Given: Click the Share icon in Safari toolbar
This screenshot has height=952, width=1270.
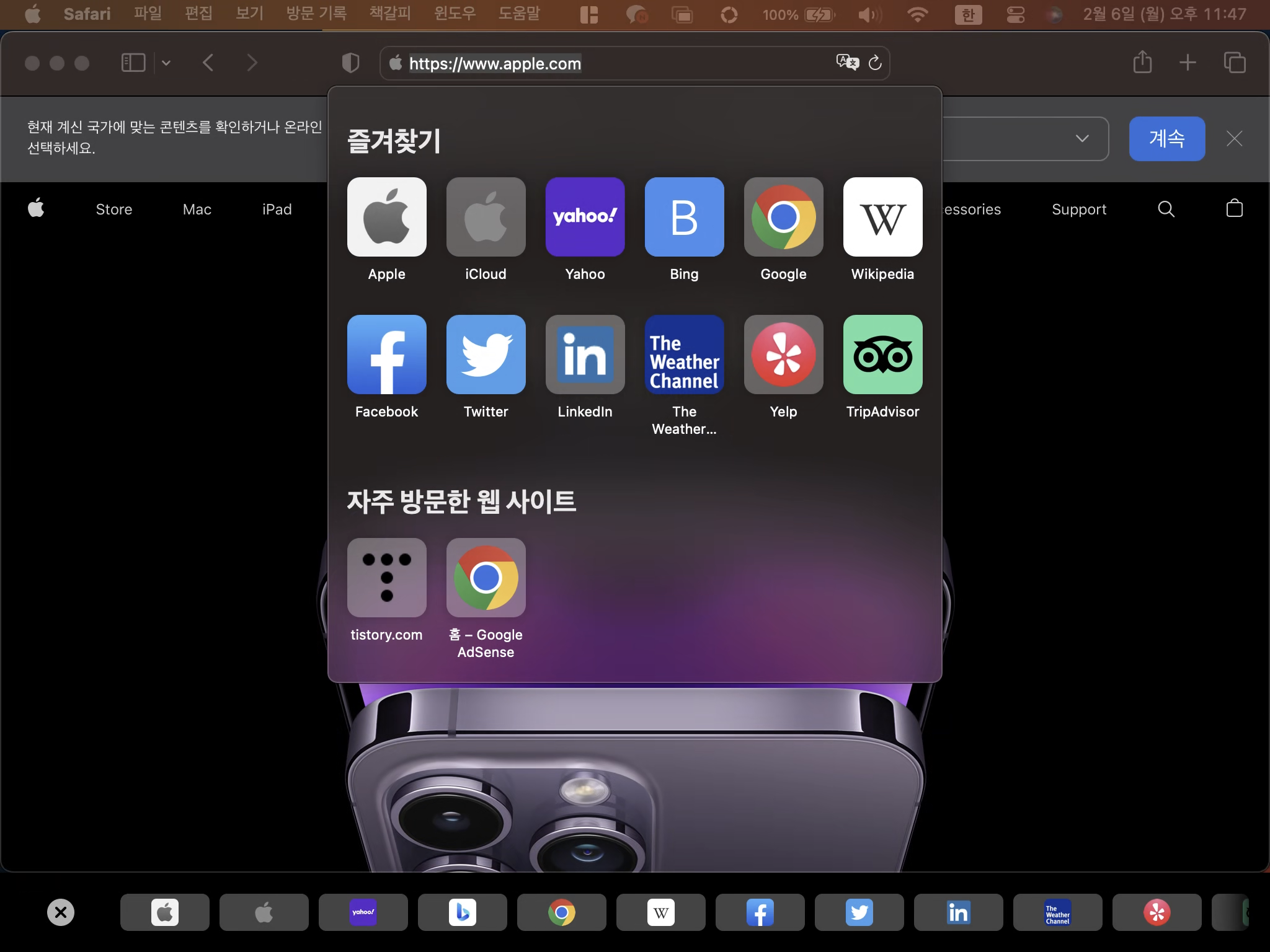Looking at the screenshot, I should pos(1142,63).
